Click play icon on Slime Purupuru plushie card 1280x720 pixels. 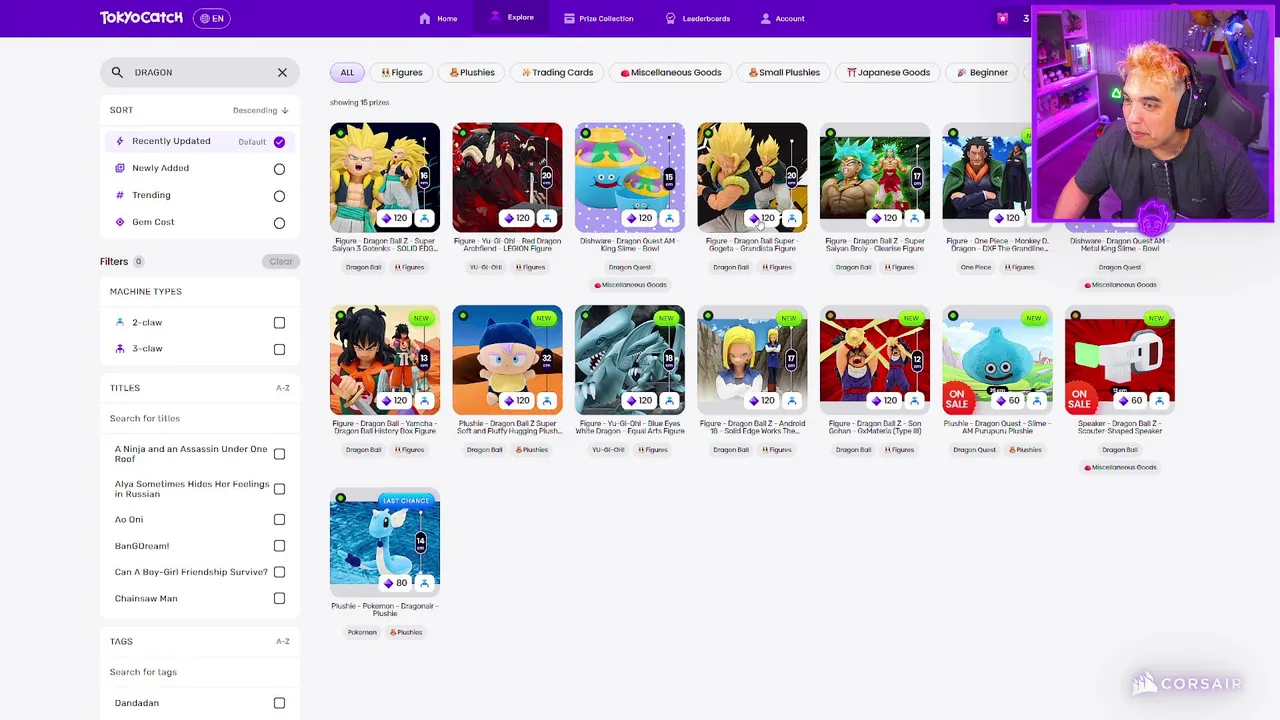click(1037, 401)
